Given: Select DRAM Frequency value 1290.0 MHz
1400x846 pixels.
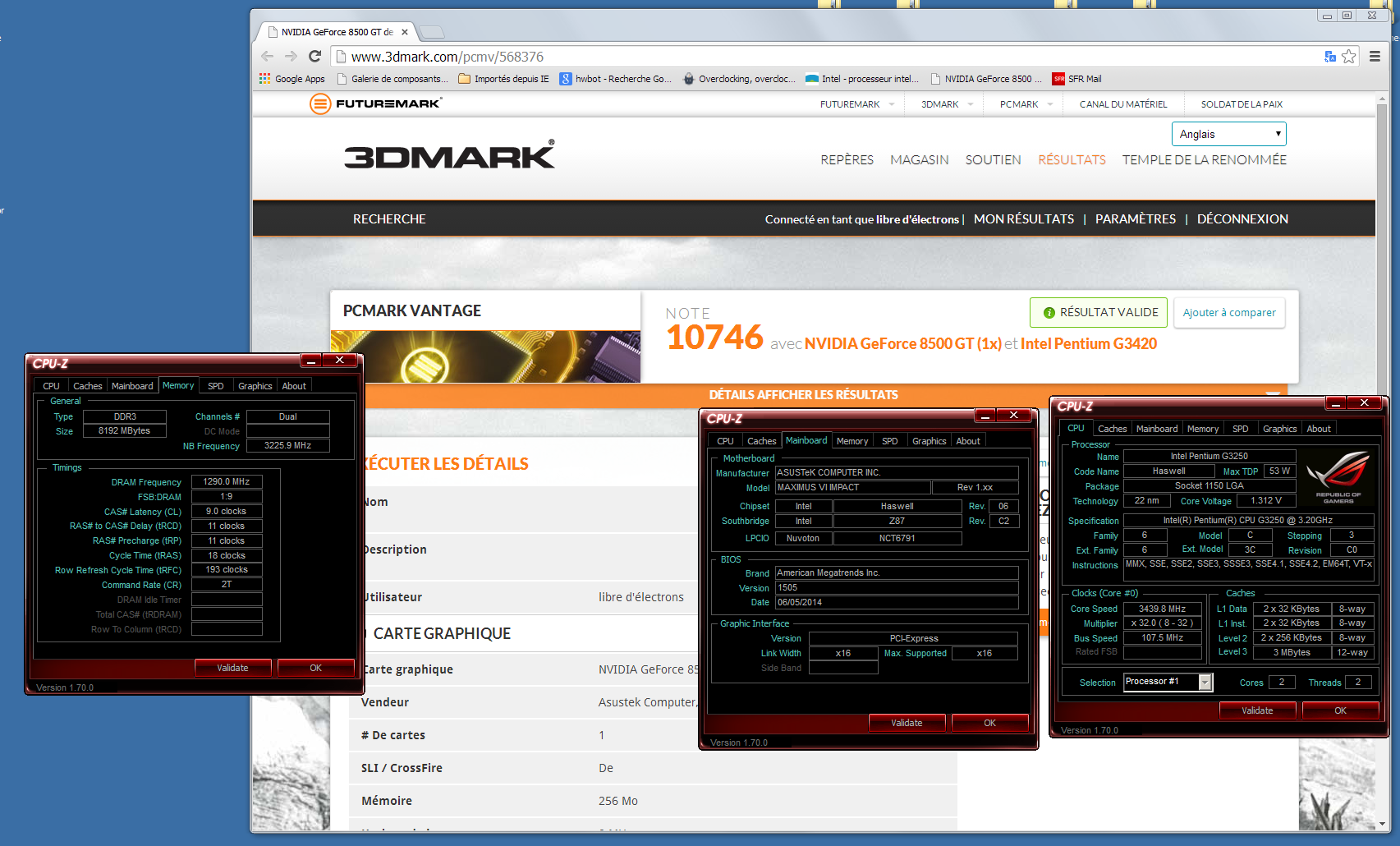Looking at the screenshot, I should [227, 481].
